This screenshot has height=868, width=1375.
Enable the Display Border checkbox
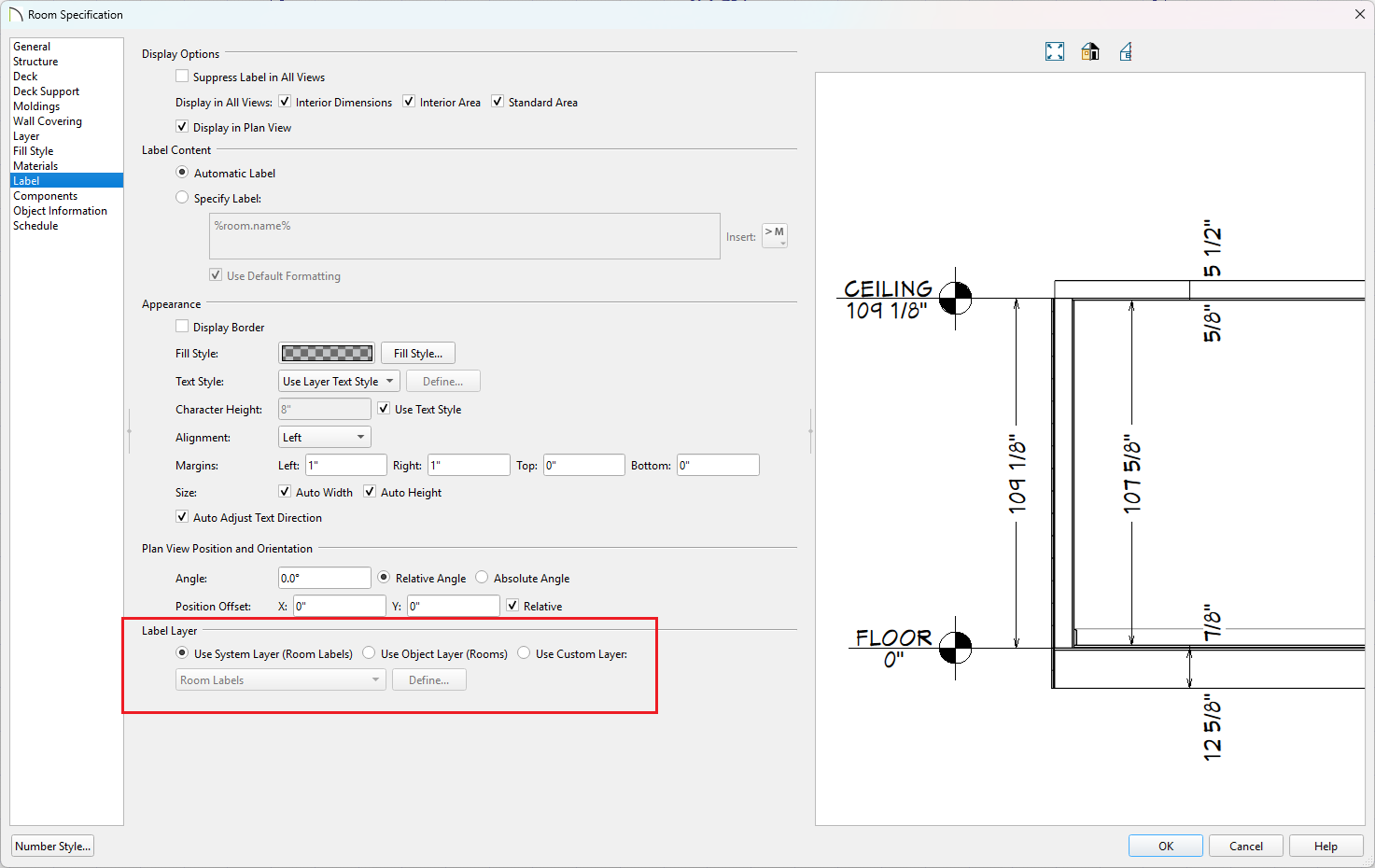click(x=182, y=327)
